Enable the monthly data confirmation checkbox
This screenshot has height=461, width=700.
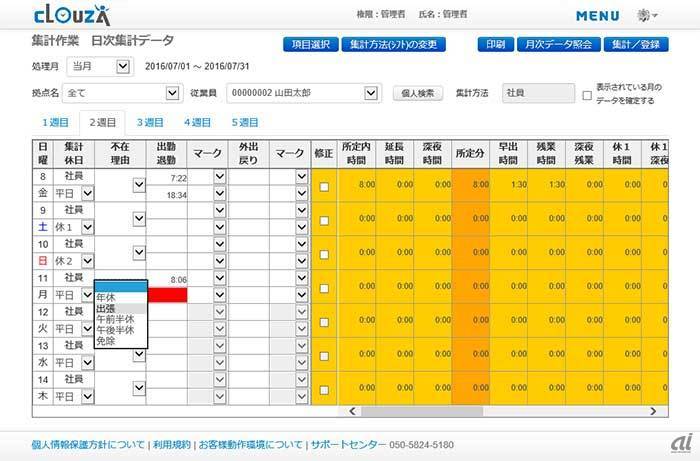coord(587,96)
